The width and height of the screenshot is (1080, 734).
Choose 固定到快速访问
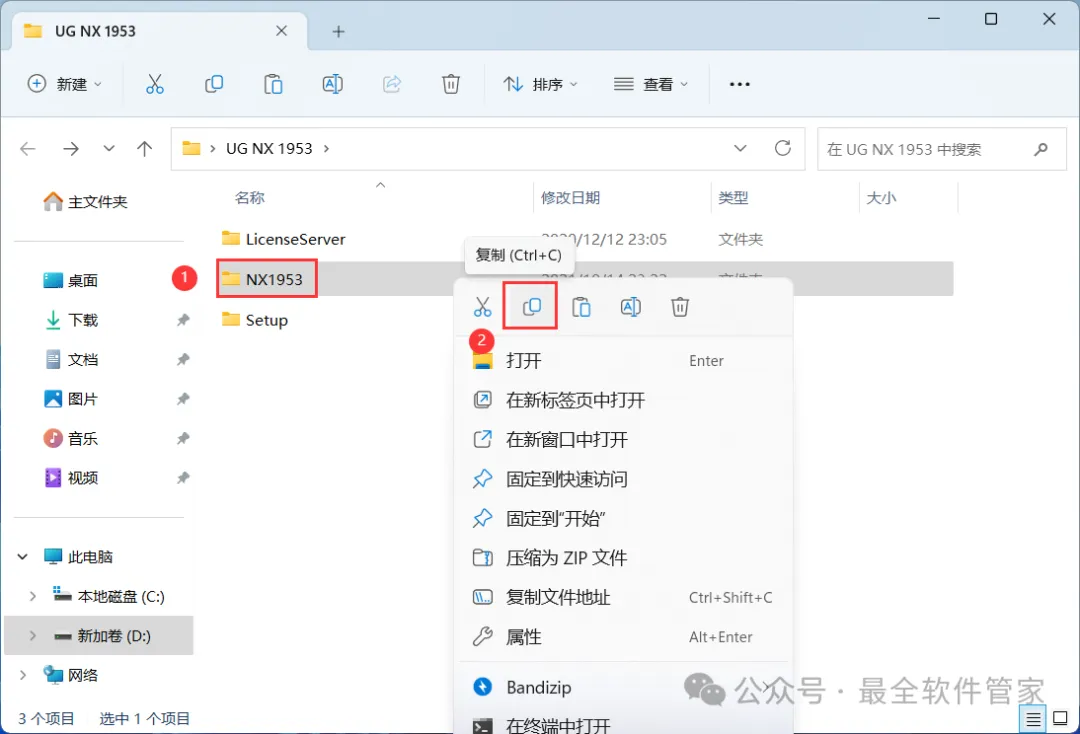tap(623, 479)
